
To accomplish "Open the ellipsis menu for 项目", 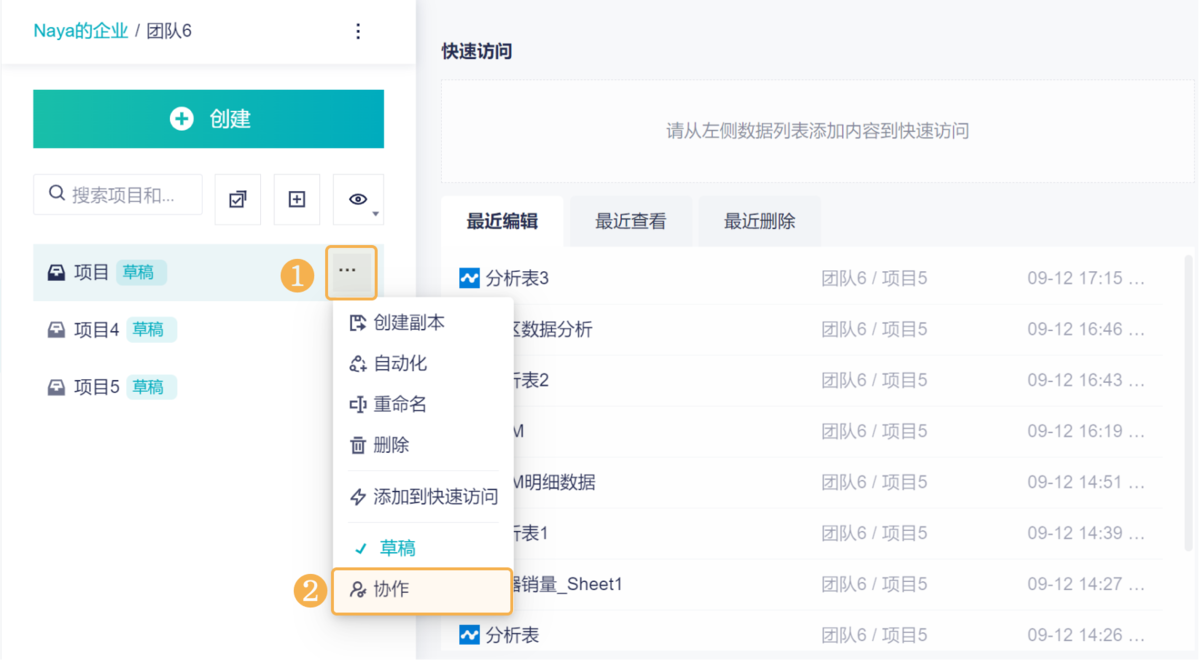I will (347, 271).
